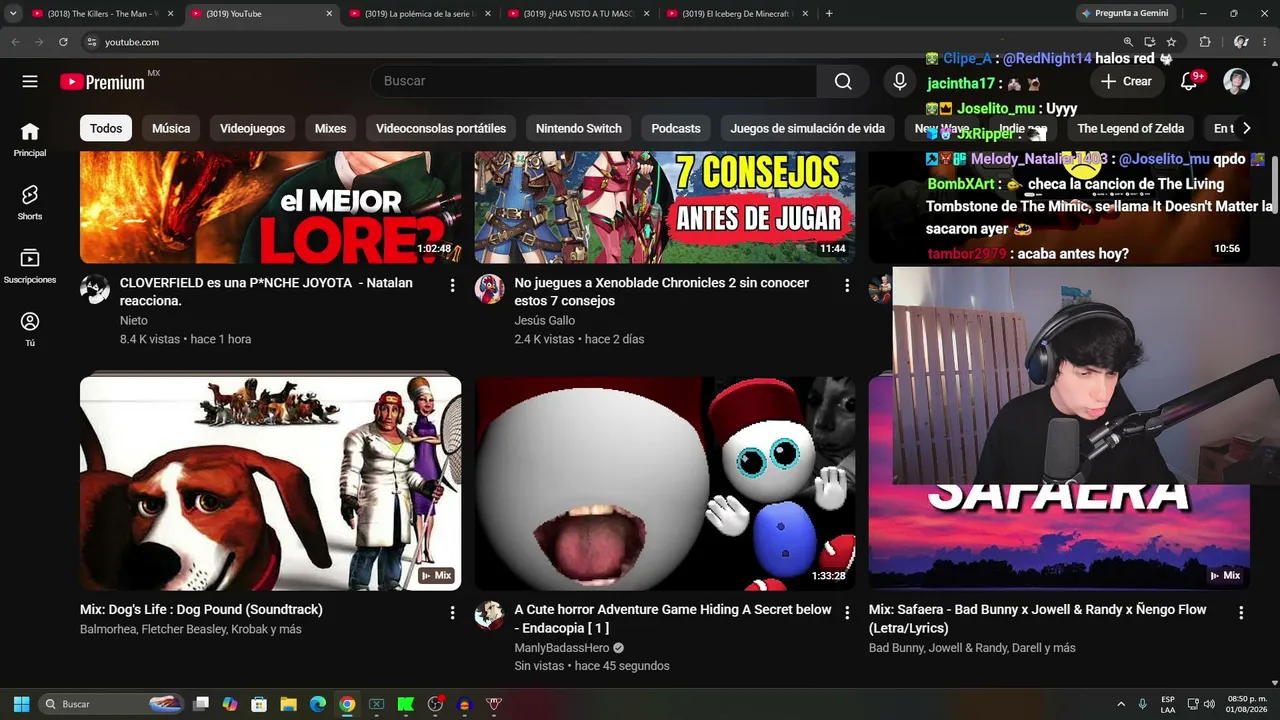1280x720 pixels.
Task: Open options menu for Xenoblade Chronicles video
Action: pyautogui.click(x=847, y=286)
